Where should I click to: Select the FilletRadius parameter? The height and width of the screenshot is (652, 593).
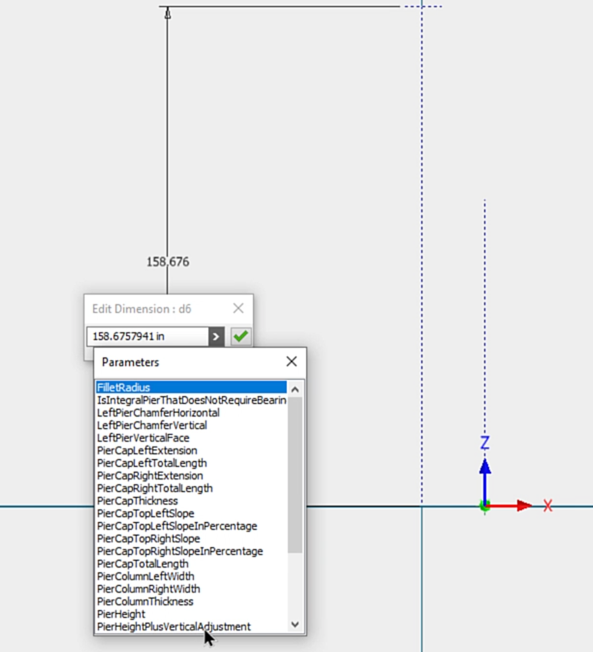coord(191,388)
